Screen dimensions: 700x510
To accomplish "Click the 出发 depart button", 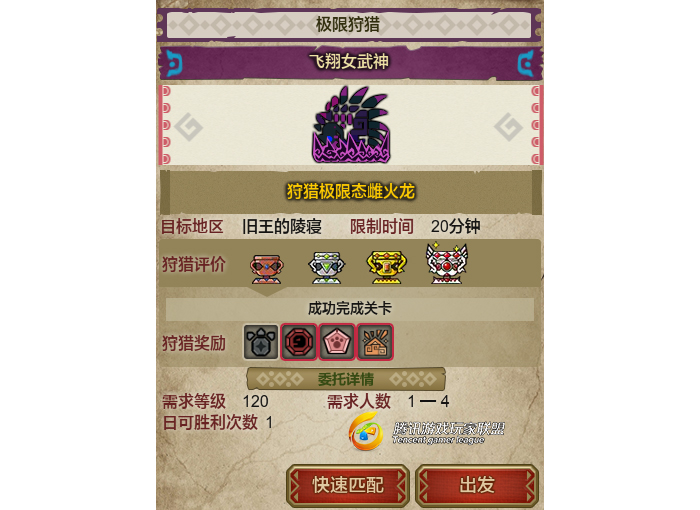I will coord(477,485).
